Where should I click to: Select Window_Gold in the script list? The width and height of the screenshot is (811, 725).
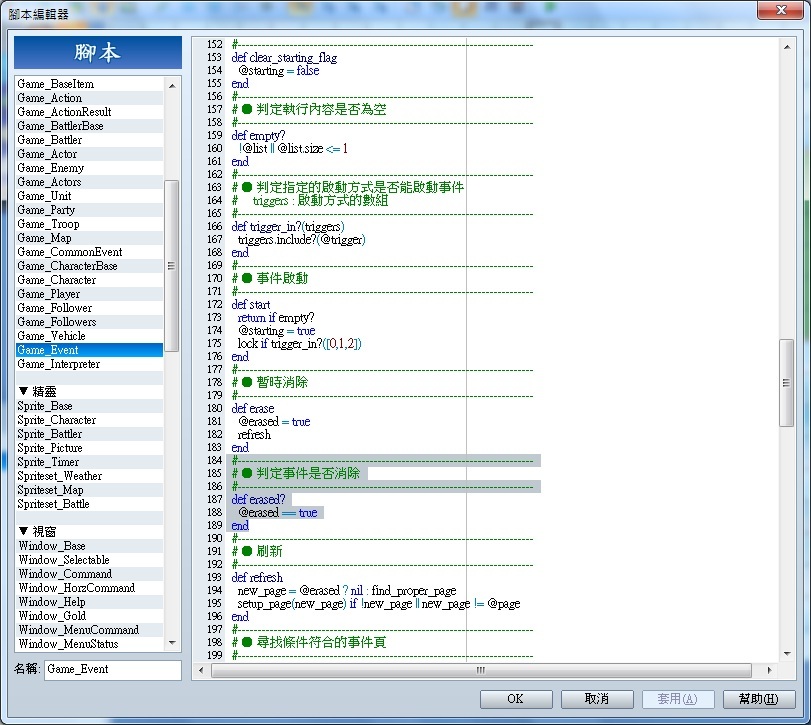[89, 615]
